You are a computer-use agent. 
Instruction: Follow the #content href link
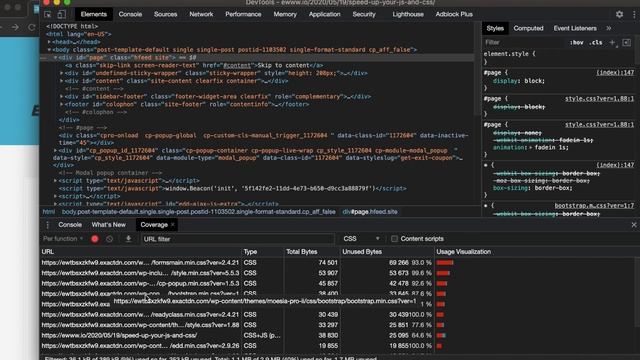pos(237,65)
